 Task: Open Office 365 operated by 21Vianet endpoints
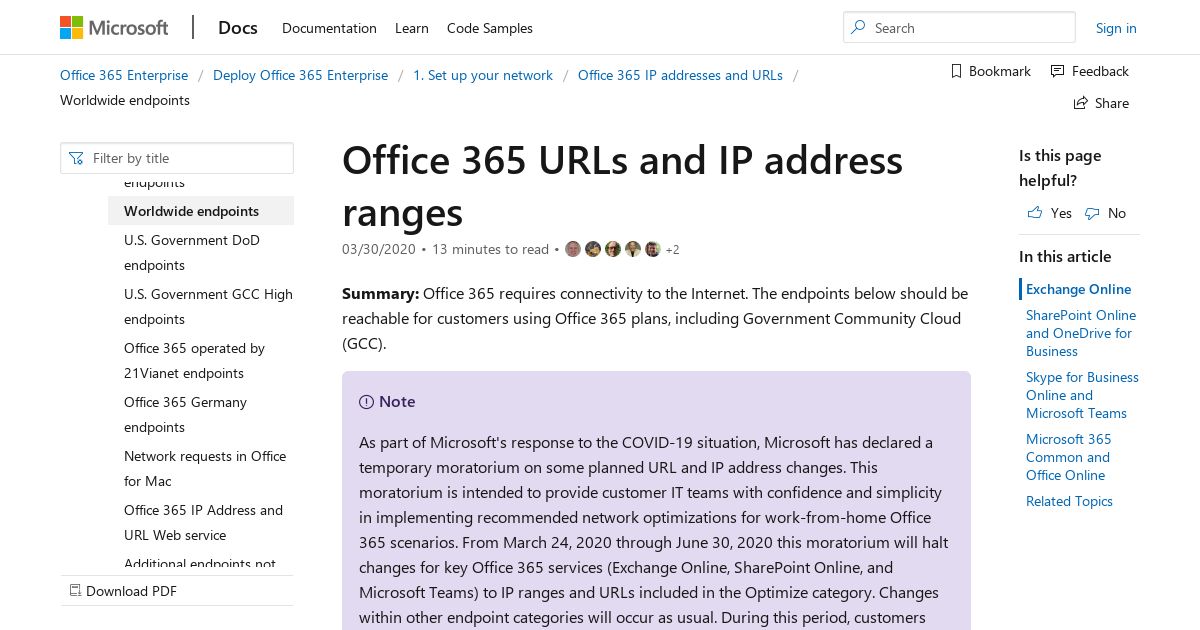(194, 361)
